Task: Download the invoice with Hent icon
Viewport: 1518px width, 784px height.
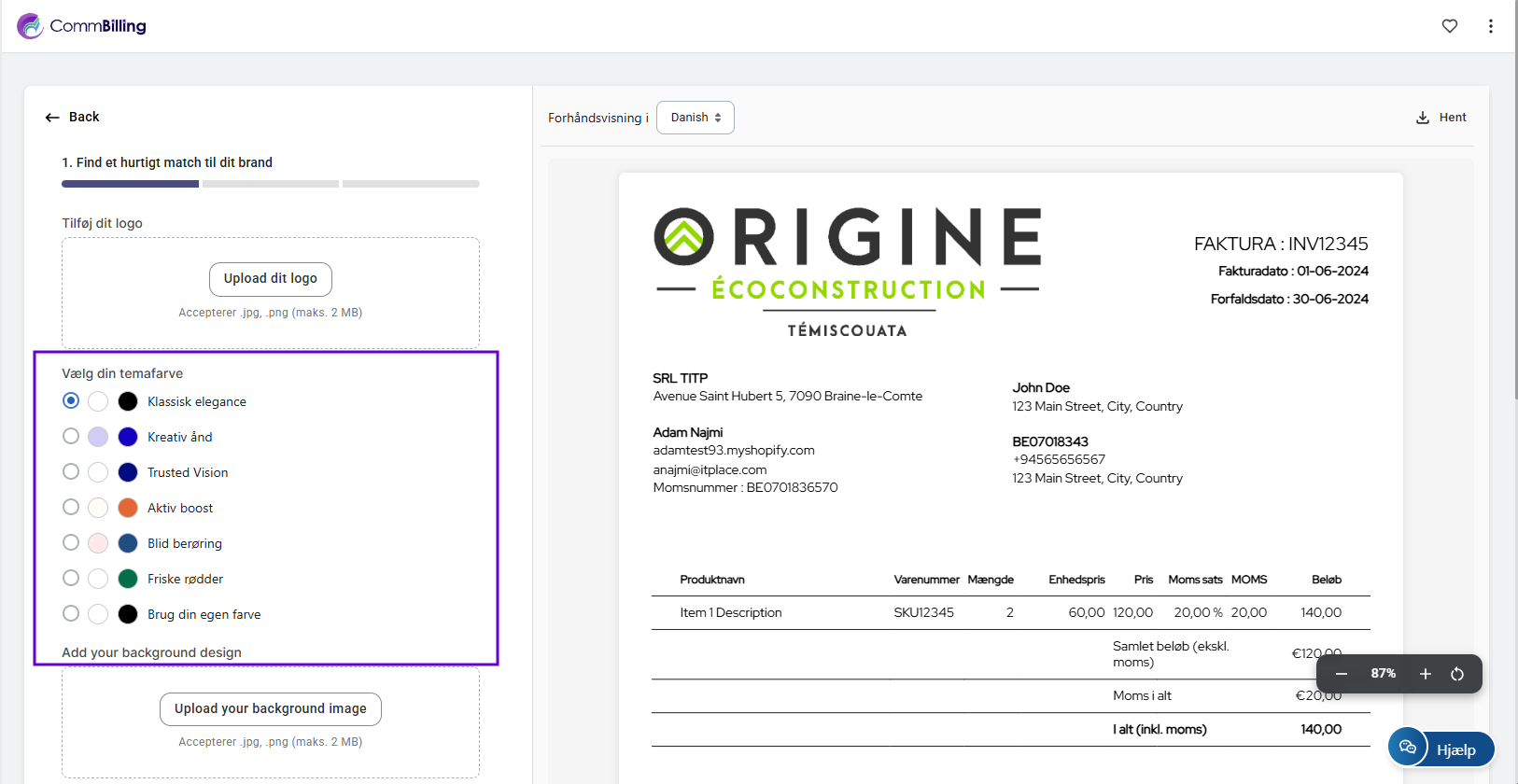Action: [1423, 118]
